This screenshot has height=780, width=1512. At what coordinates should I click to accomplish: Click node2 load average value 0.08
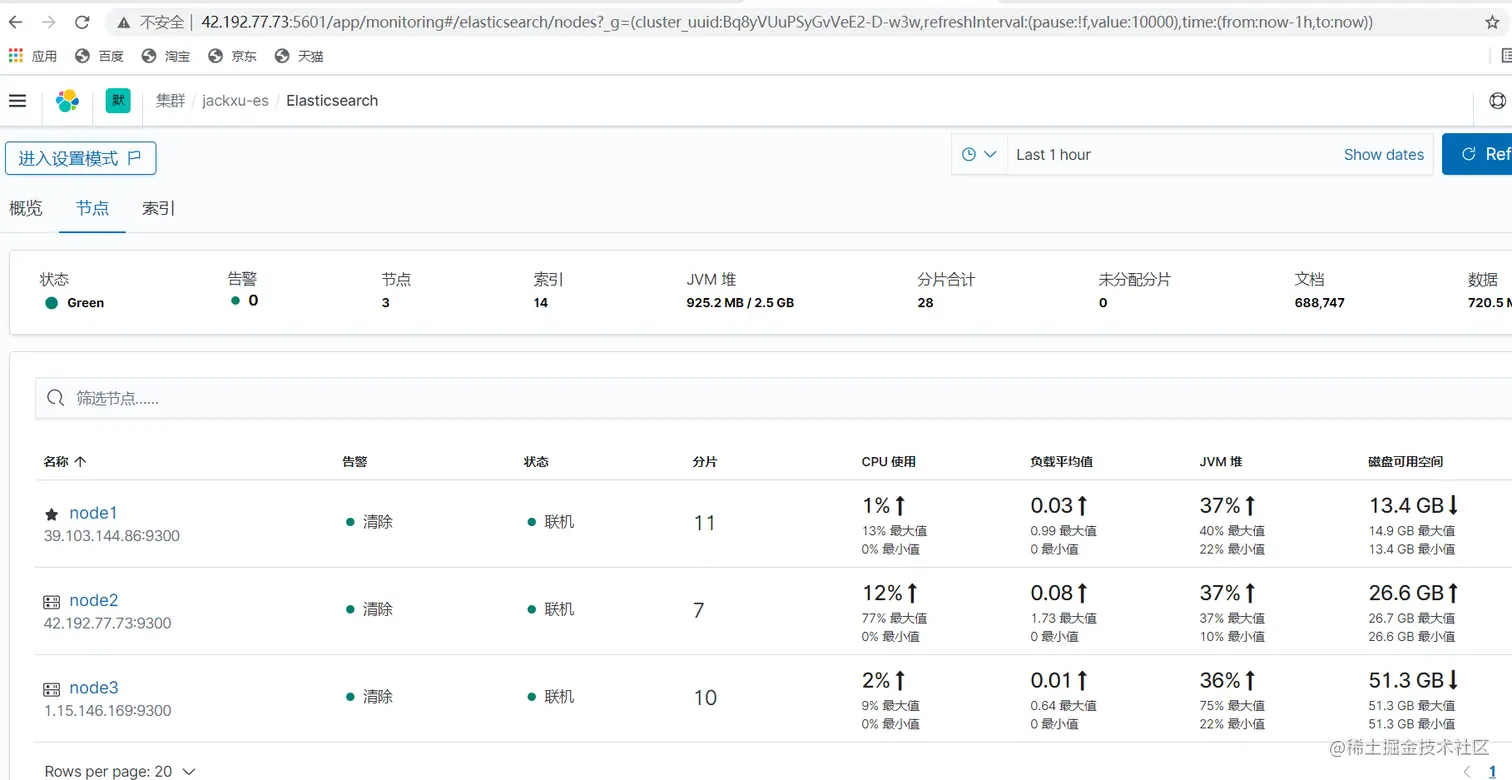pyautogui.click(x=1052, y=593)
